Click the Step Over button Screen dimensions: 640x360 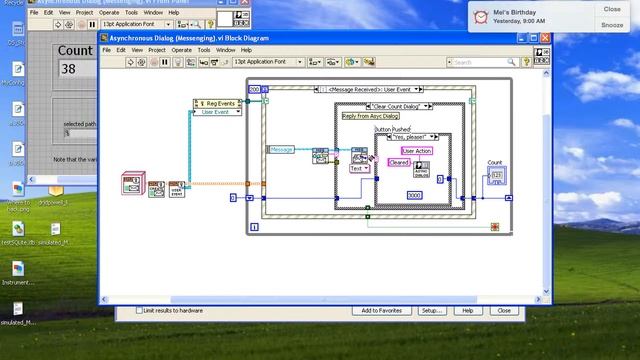(x=214, y=62)
